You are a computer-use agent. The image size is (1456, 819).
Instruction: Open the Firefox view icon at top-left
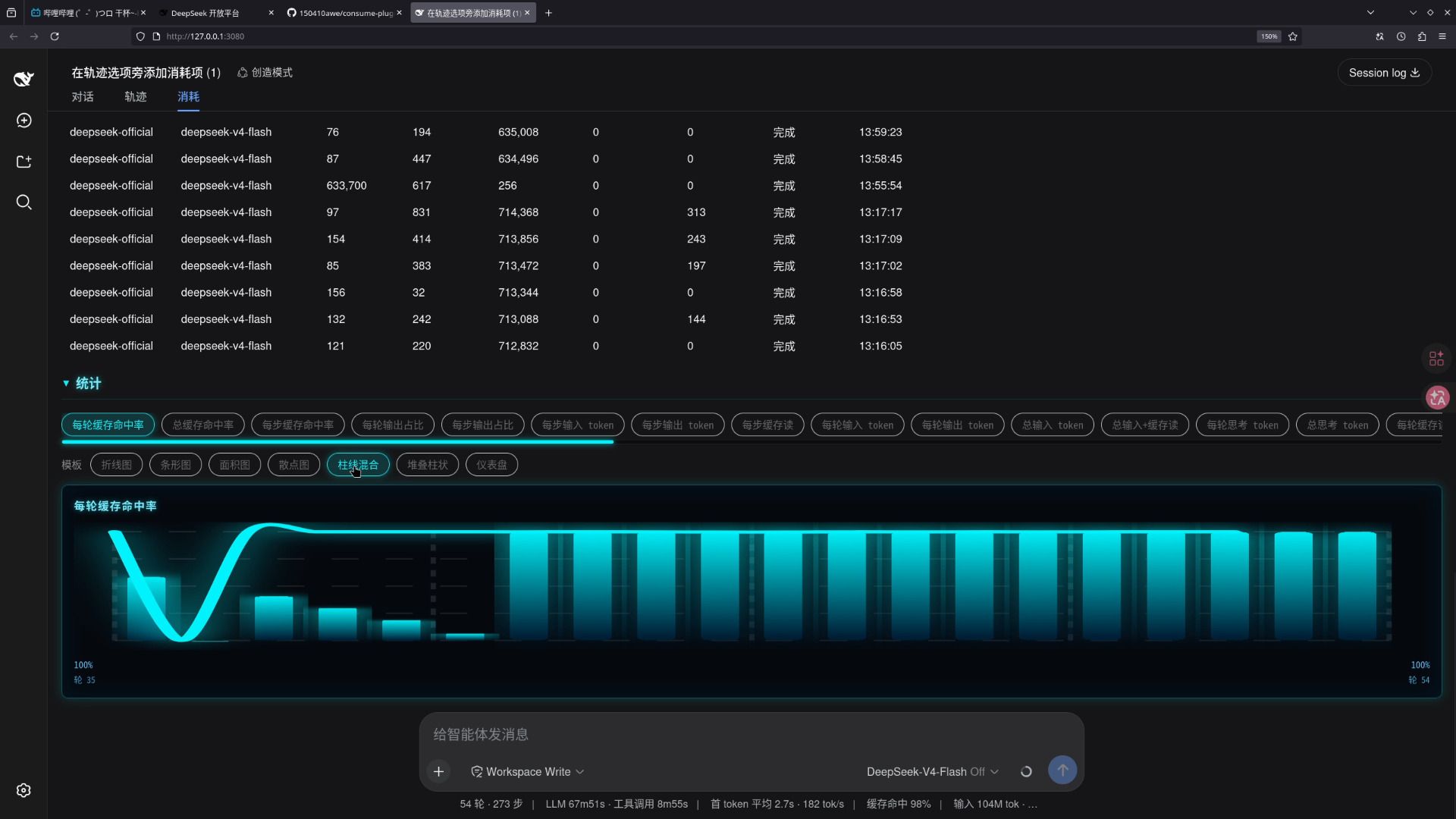coord(11,13)
